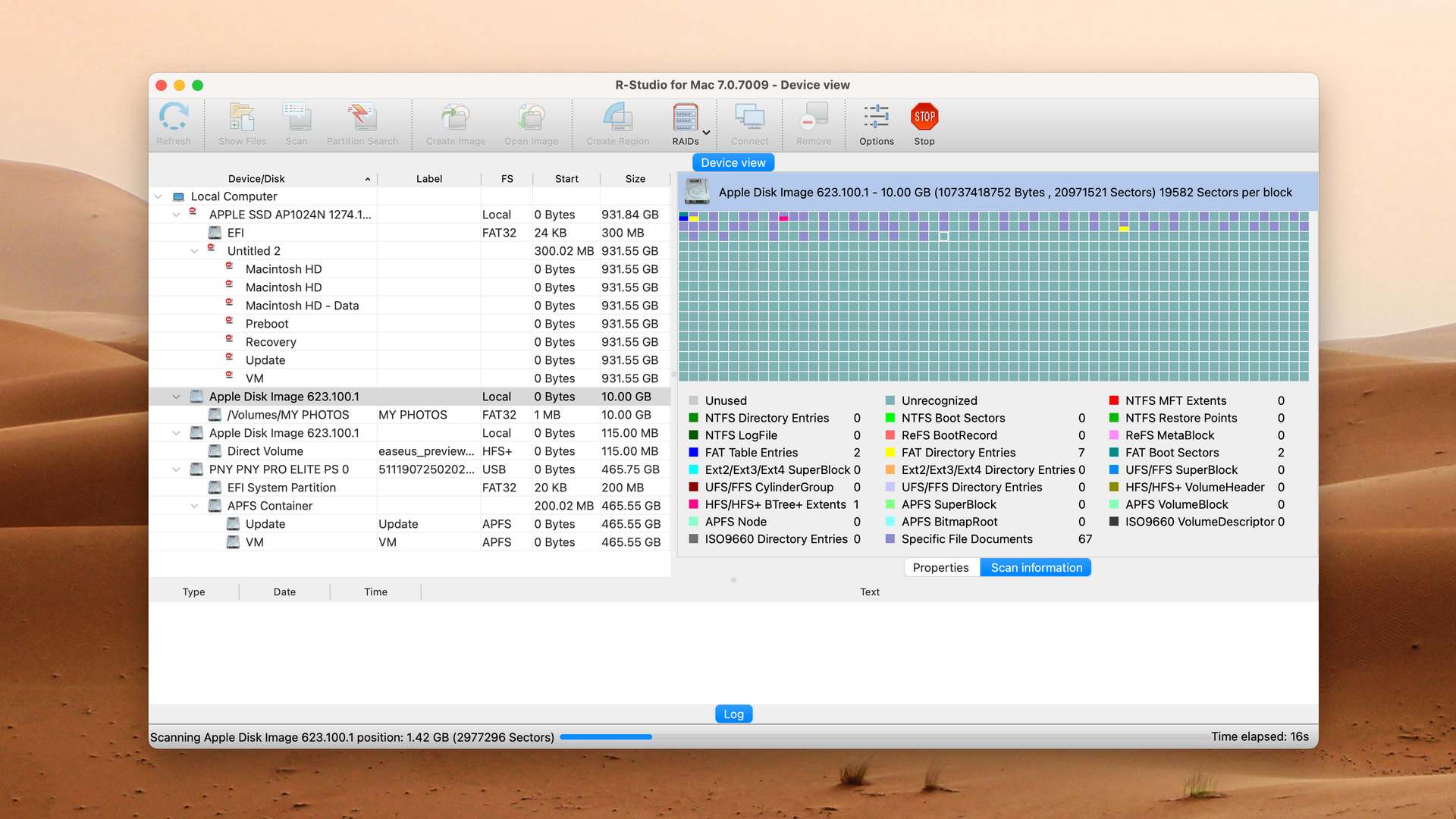
Task: Click the Remove toolbar icon
Action: (x=814, y=118)
